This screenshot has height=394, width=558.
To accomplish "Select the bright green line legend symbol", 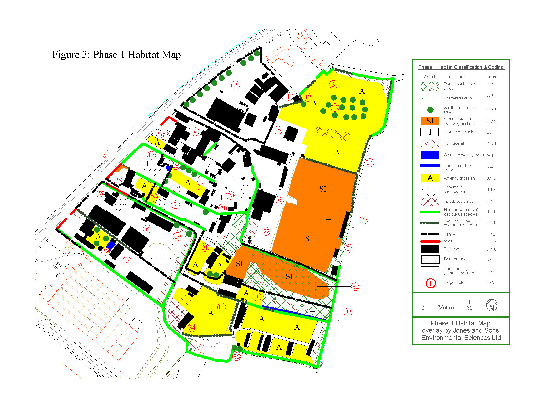I will coord(430,212).
